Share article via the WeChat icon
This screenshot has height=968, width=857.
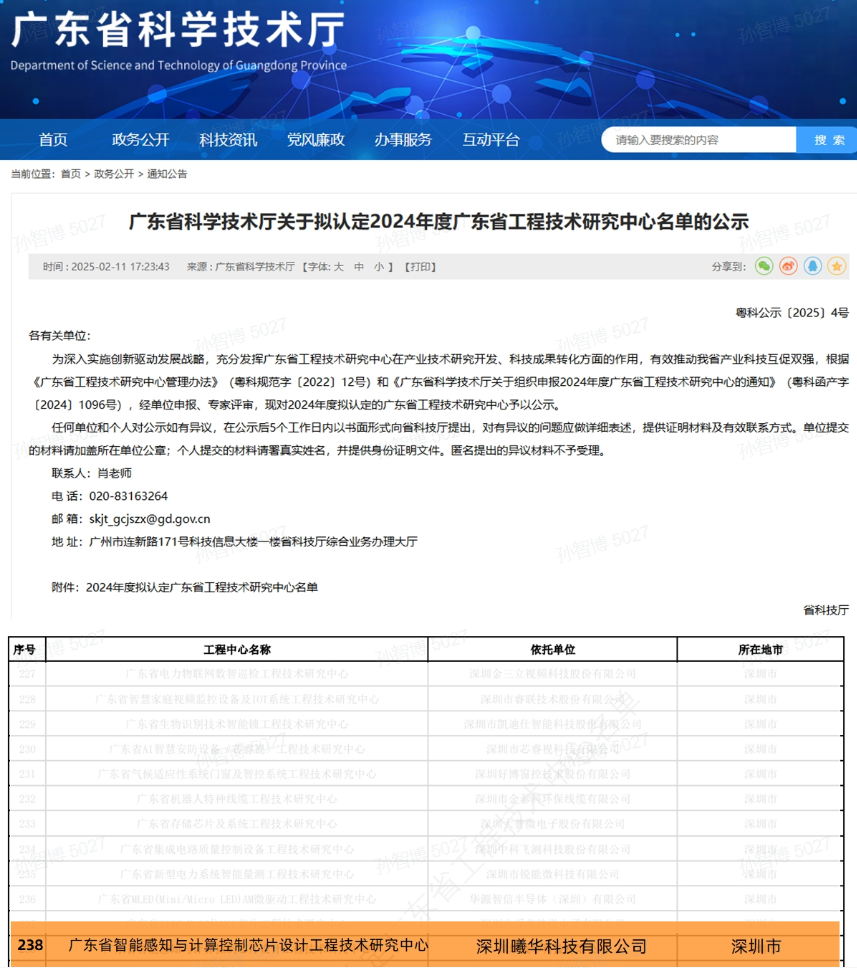pos(764,266)
